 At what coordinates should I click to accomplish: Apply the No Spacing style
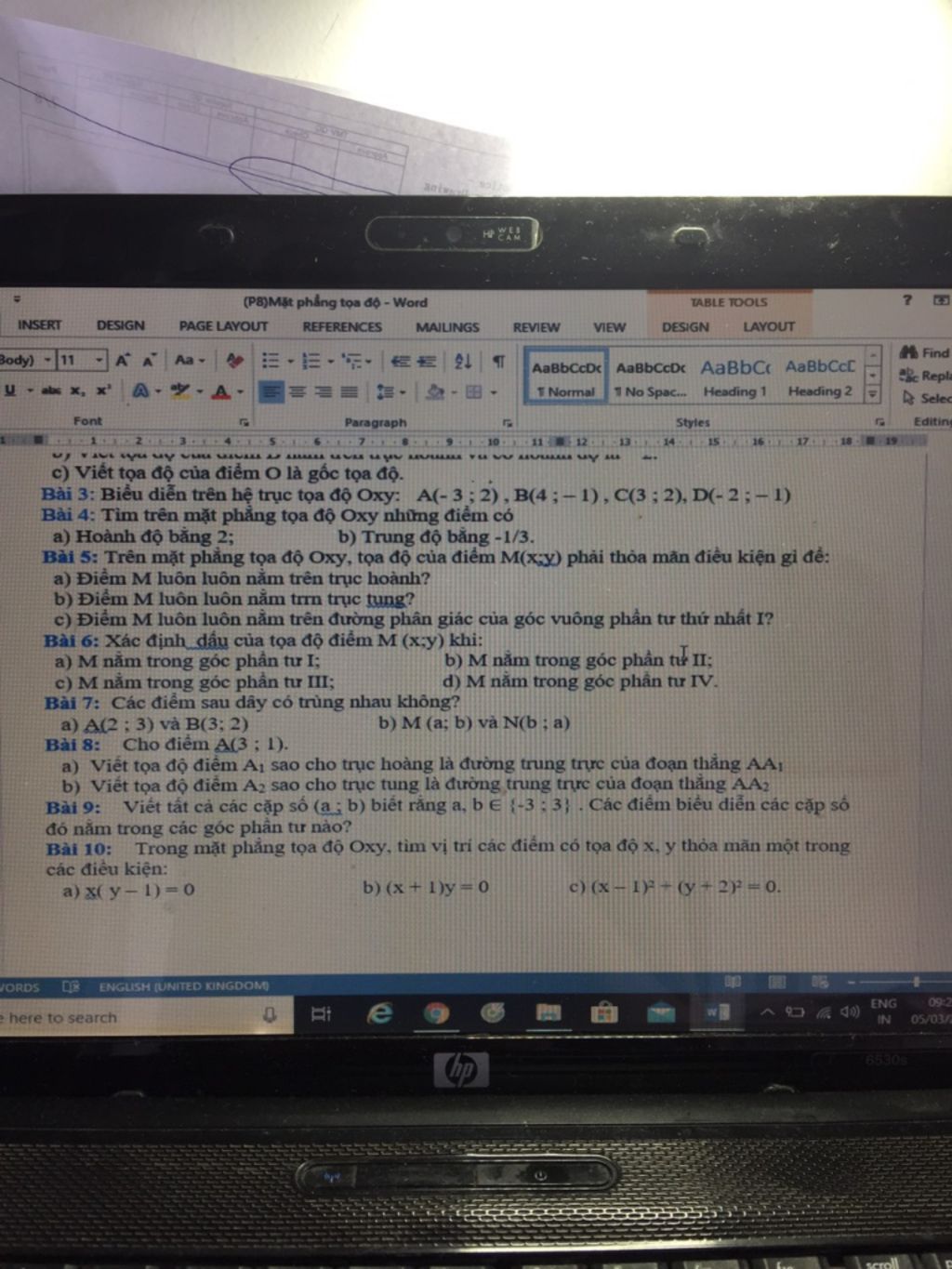point(650,377)
